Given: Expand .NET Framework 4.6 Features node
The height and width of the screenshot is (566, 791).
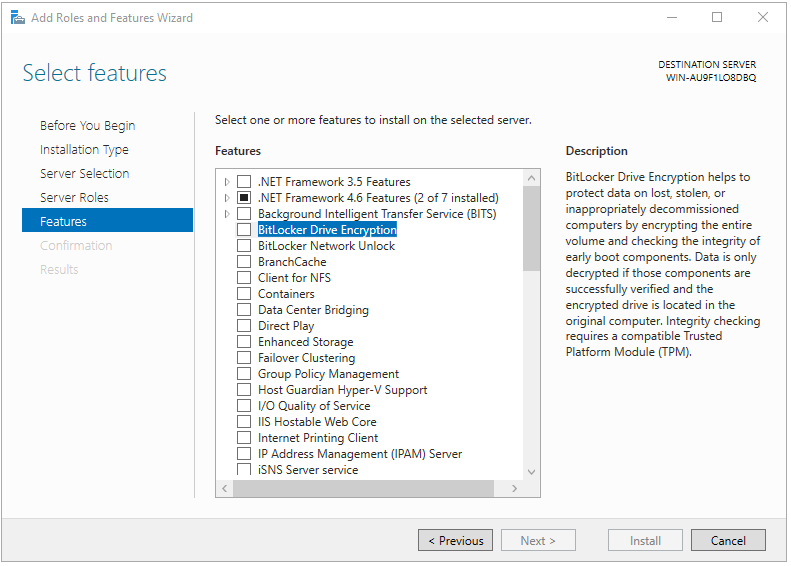Looking at the screenshot, I should 227,198.
